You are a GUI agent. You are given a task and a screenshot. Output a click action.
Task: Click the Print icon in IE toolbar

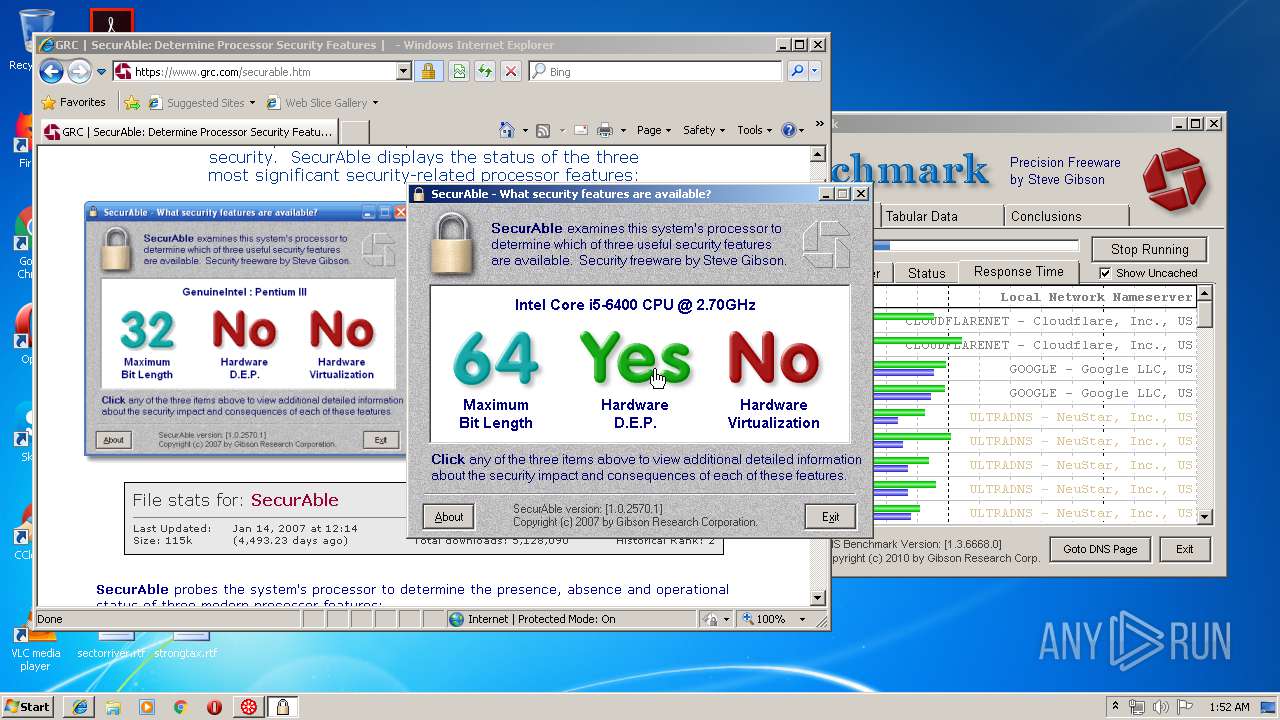coord(605,130)
